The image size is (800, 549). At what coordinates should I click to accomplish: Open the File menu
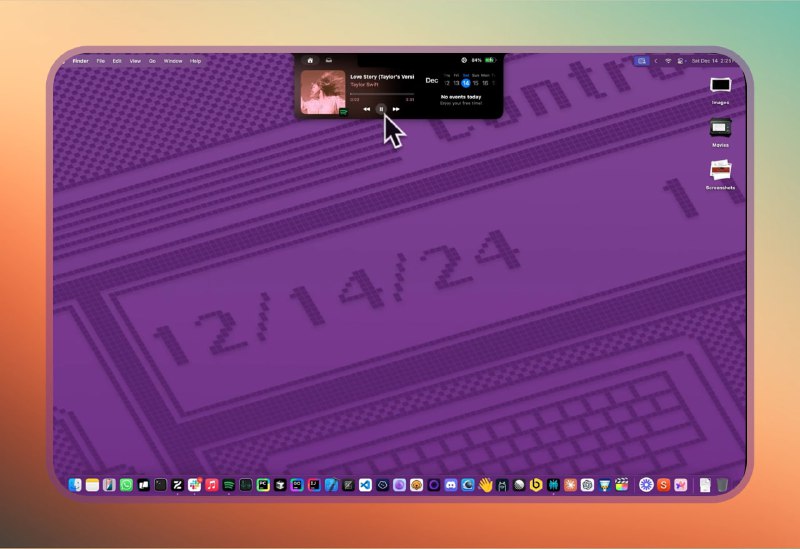coord(101,61)
